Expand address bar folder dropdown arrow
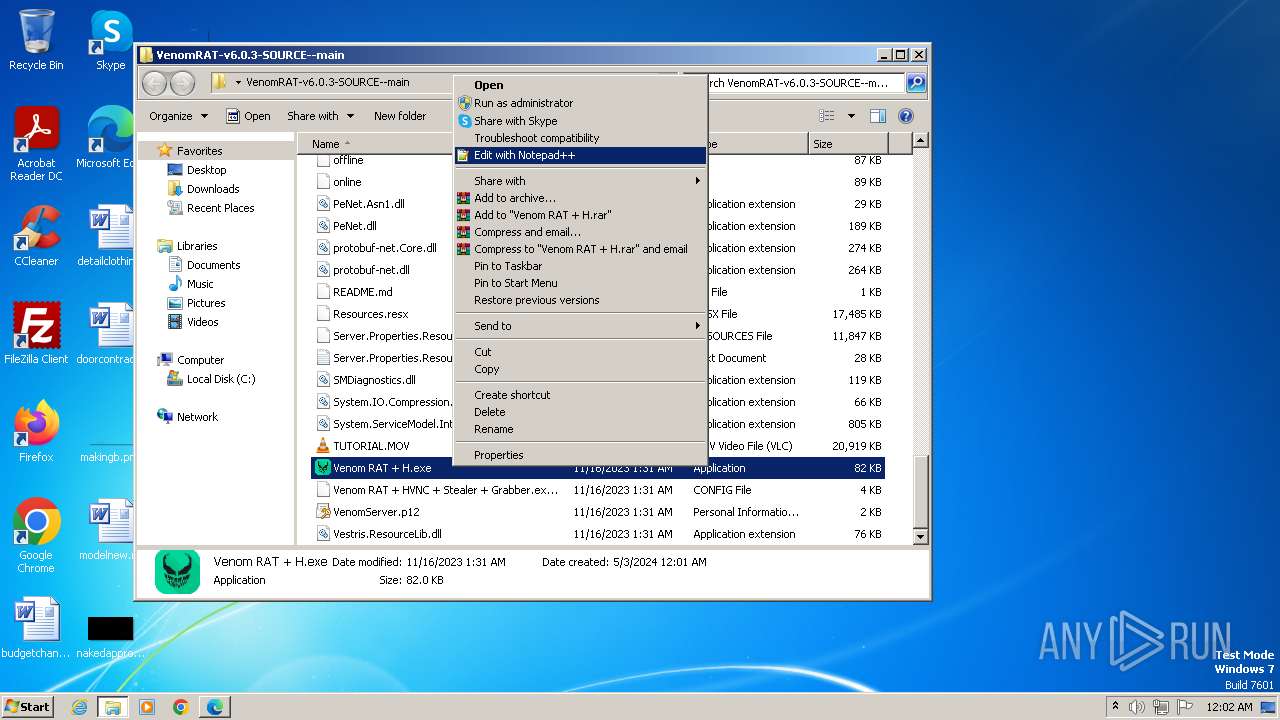The width and height of the screenshot is (1280, 720). pos(238,82)
